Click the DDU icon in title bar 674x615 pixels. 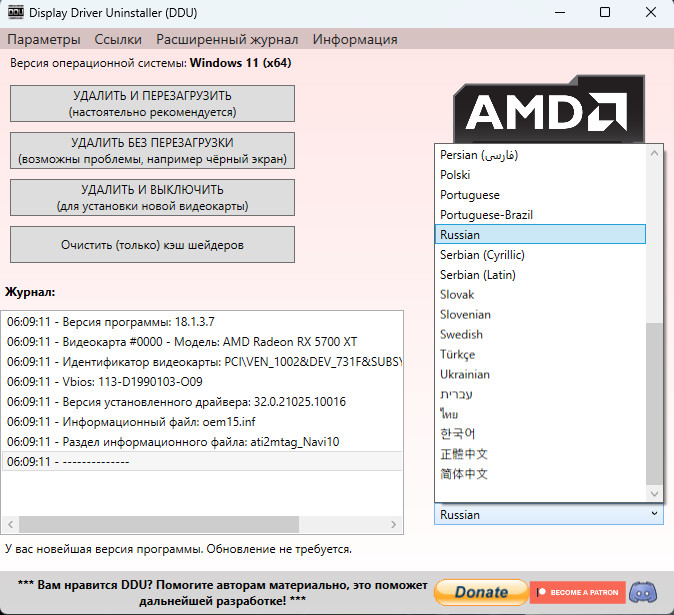14,14
